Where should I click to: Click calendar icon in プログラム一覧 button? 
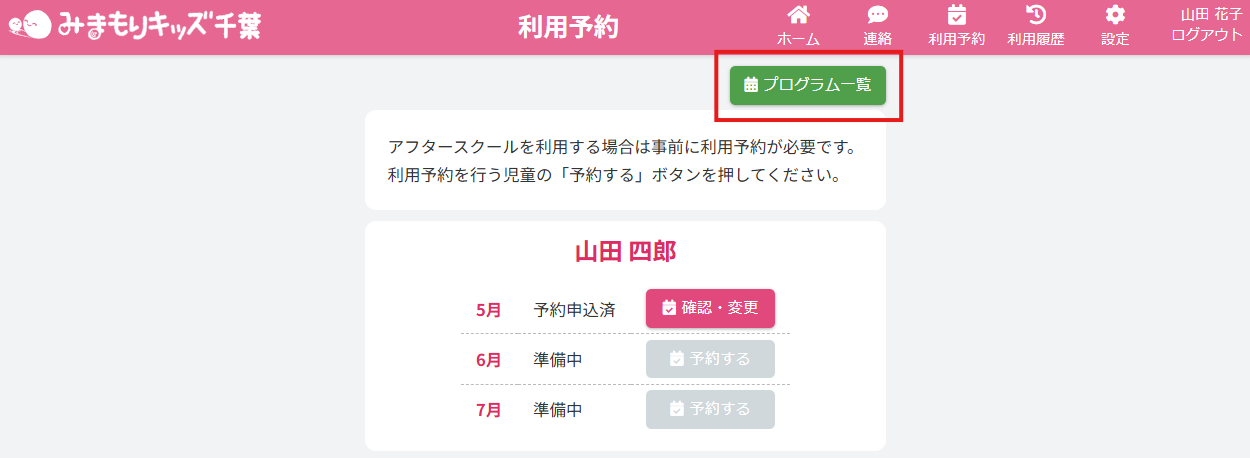751,85
